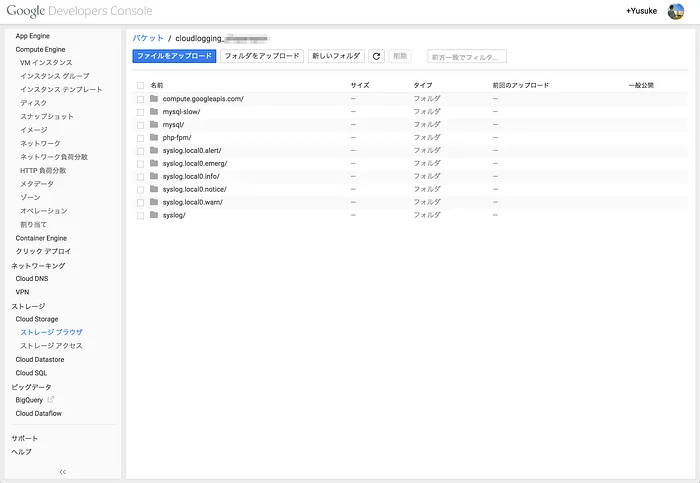Open メタデータ in sidebar
The image size is (700, 483).
[37, 183]
